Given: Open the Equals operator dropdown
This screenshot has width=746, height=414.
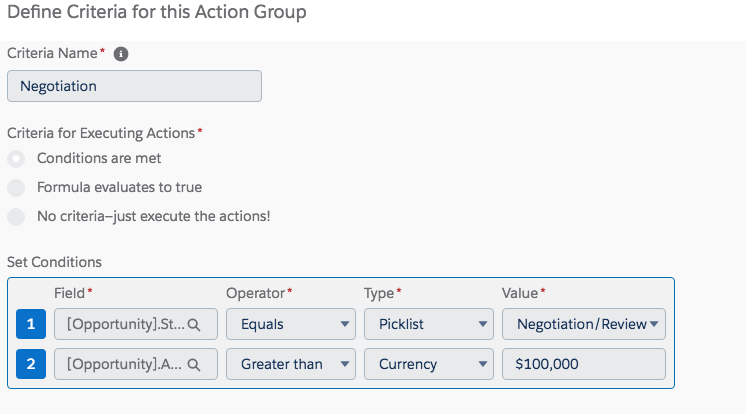Looking at the screenshot, I should tap(290, 324).
